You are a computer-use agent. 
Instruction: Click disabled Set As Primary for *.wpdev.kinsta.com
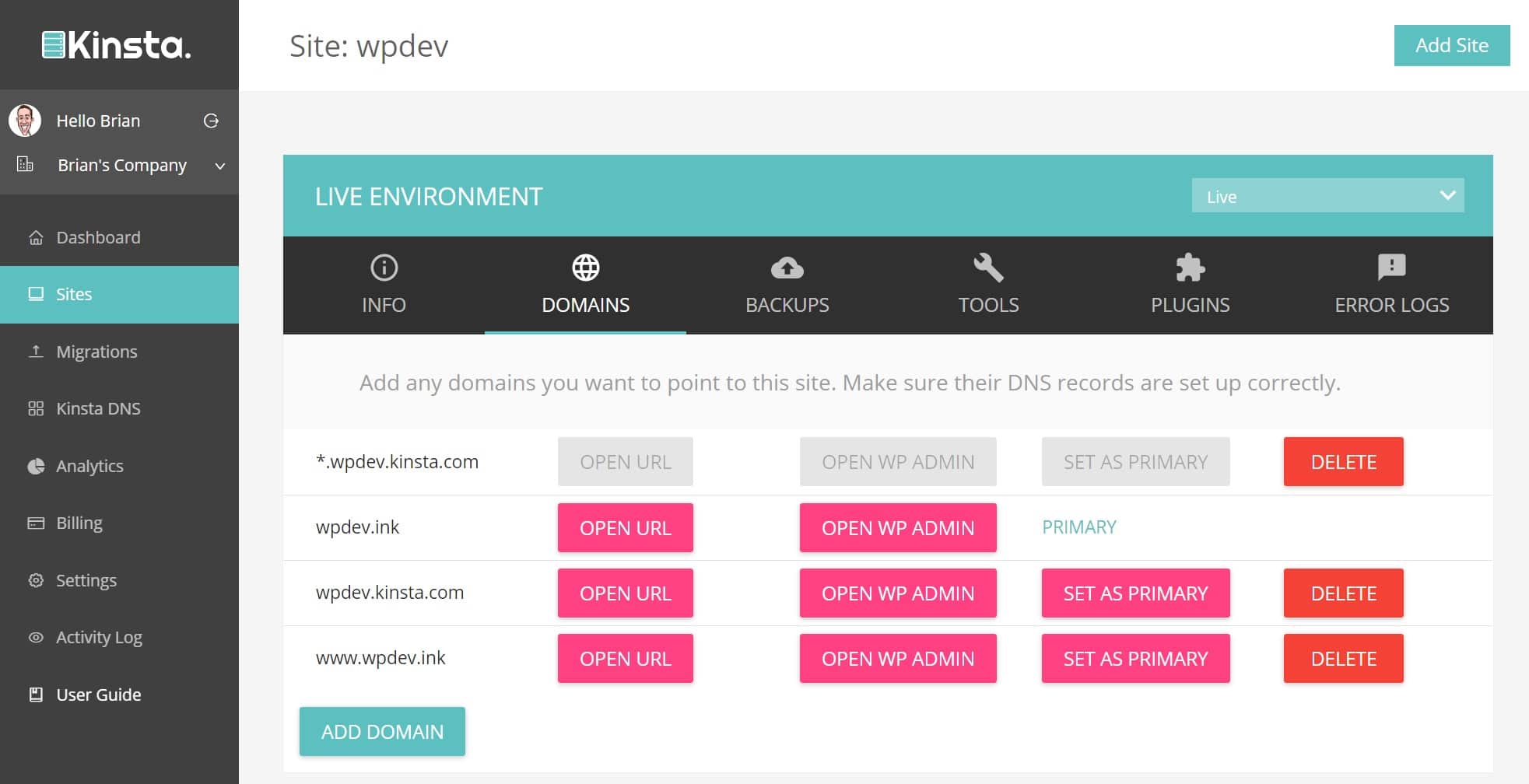(x=1135, y=462)
